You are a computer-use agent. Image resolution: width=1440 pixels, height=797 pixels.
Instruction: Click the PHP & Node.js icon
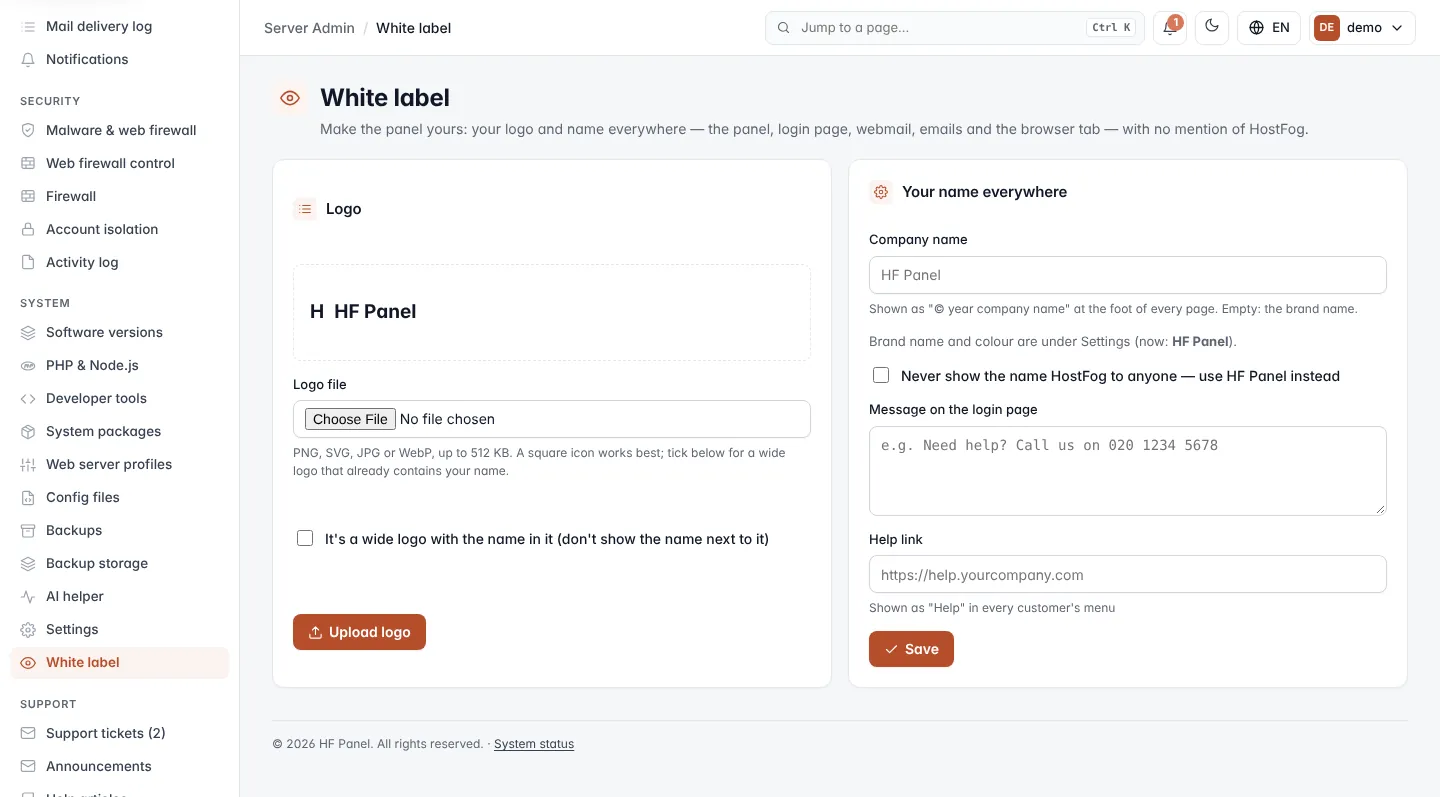(28, 365)
